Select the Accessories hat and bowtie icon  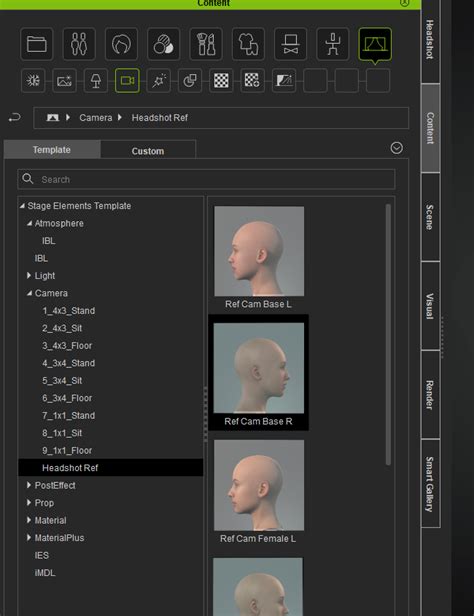(x=290, y=44)
